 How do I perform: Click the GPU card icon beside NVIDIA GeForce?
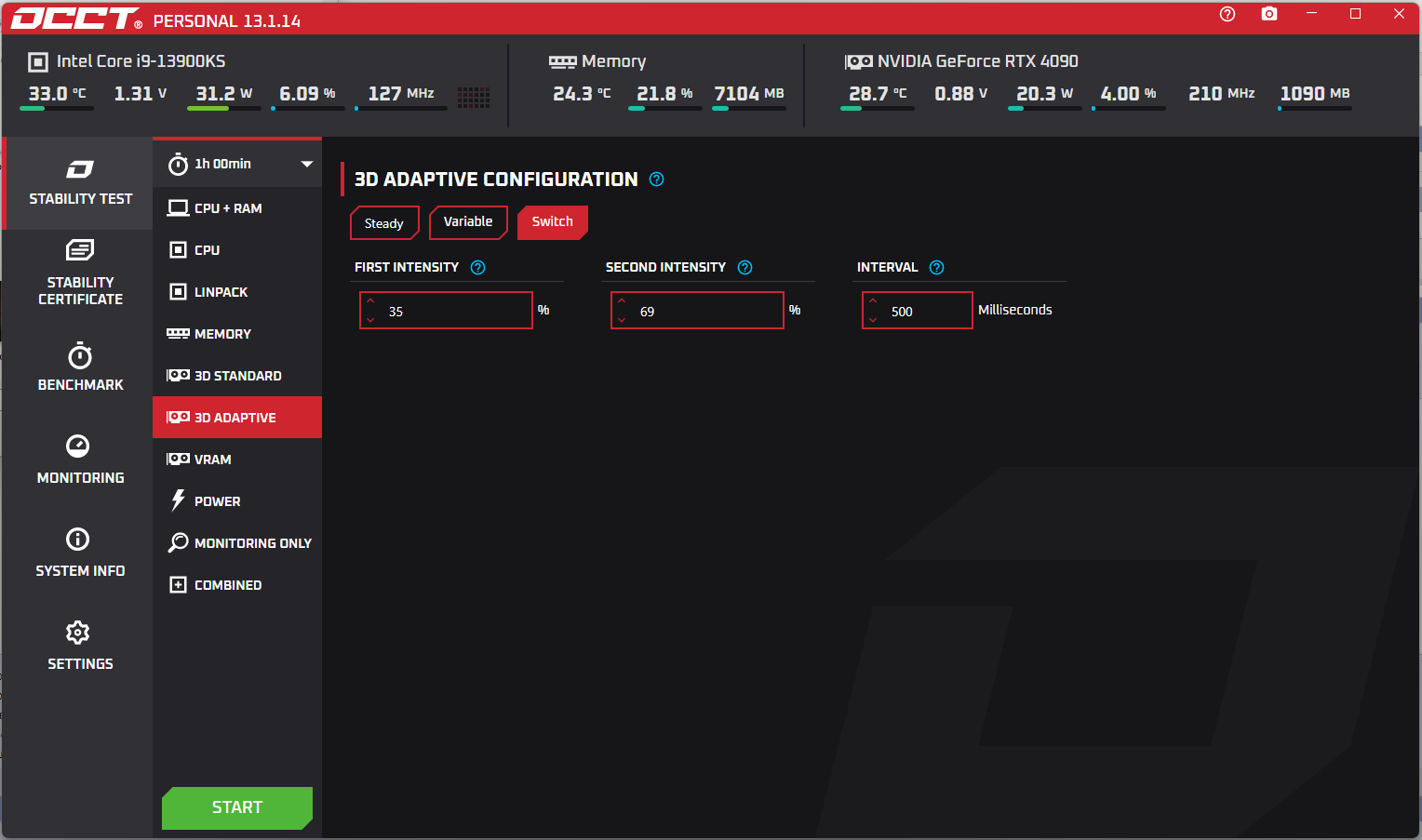click(x=858, y=62)
